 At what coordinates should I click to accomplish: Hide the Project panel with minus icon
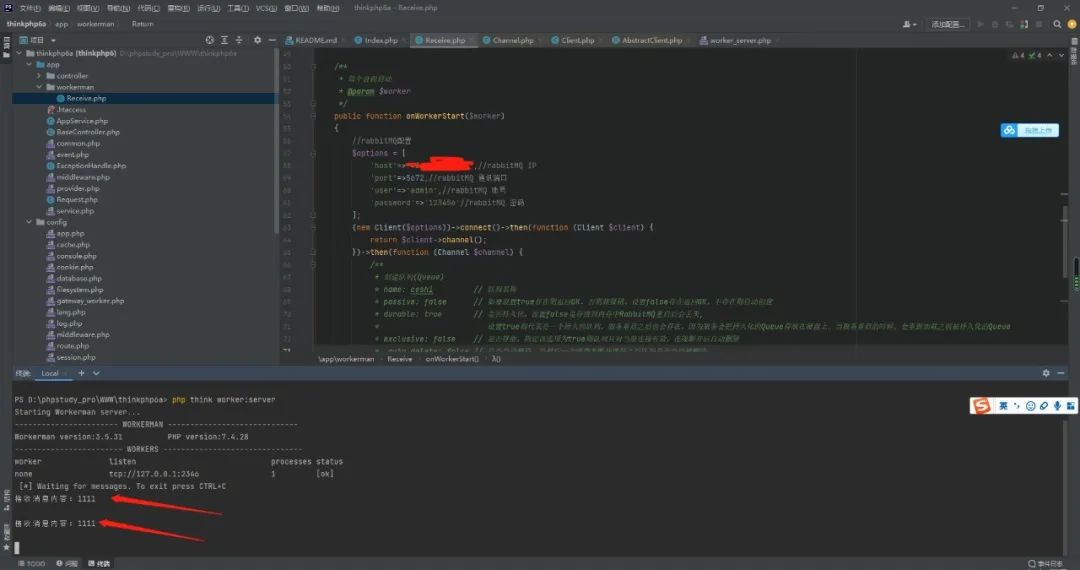pyautogui.click(x=271, y=40)
